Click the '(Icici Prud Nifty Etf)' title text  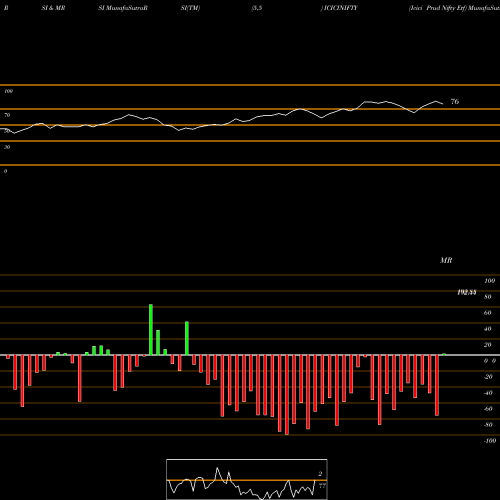[x=438, y=8]
